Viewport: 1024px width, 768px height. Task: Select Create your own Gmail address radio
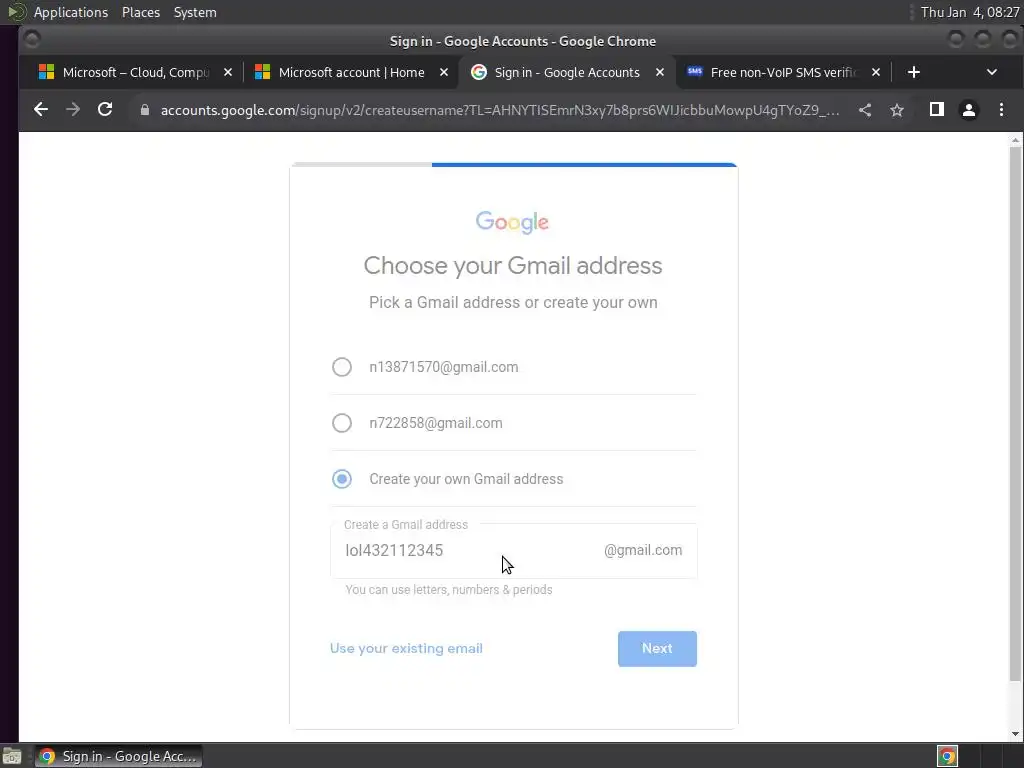342,479
